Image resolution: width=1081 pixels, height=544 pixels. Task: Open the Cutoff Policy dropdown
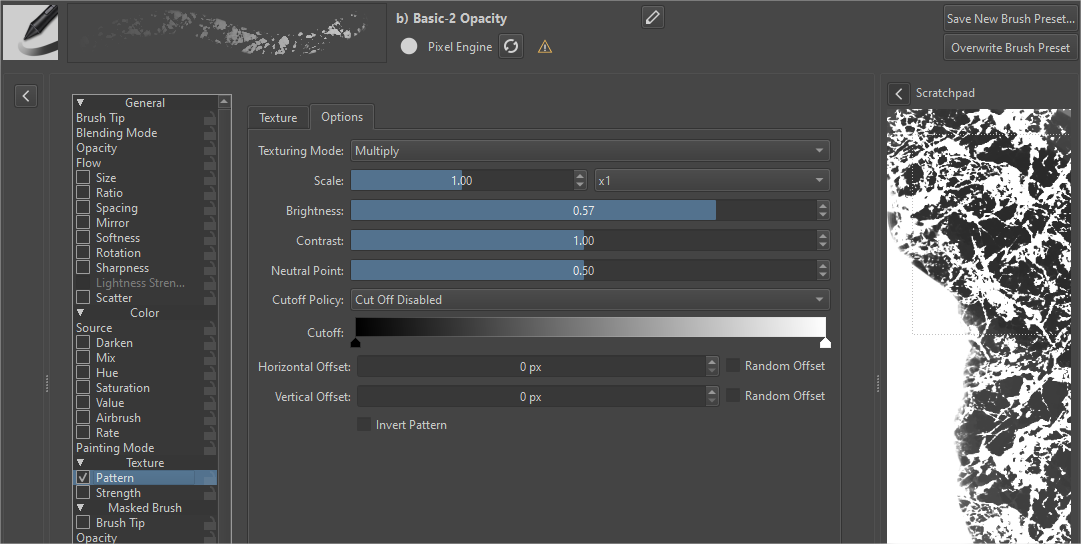[x=590, y=300]
